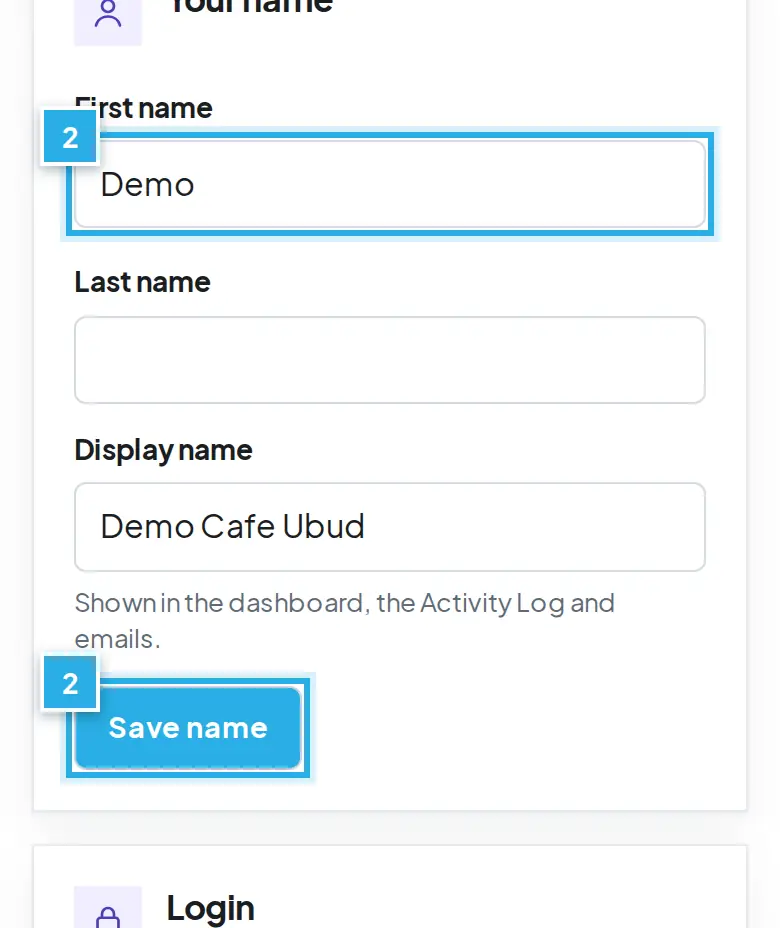This screenshot has width=780, height=928.
Task: Click the word Demo in First name
Action: coord(147,185)
